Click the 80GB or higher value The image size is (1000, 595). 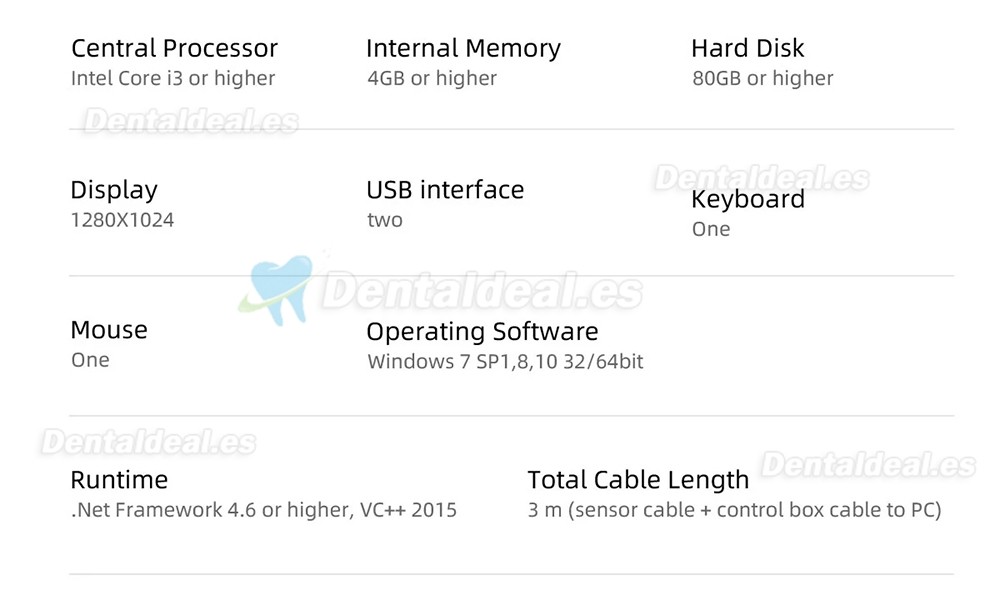763,78
